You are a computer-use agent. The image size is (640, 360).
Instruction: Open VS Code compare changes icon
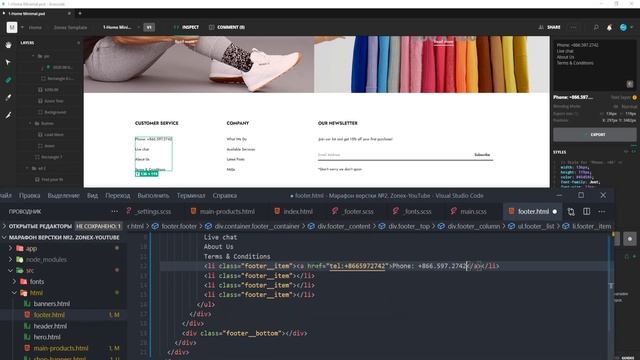pyautogui.click(x=571, y=211)
